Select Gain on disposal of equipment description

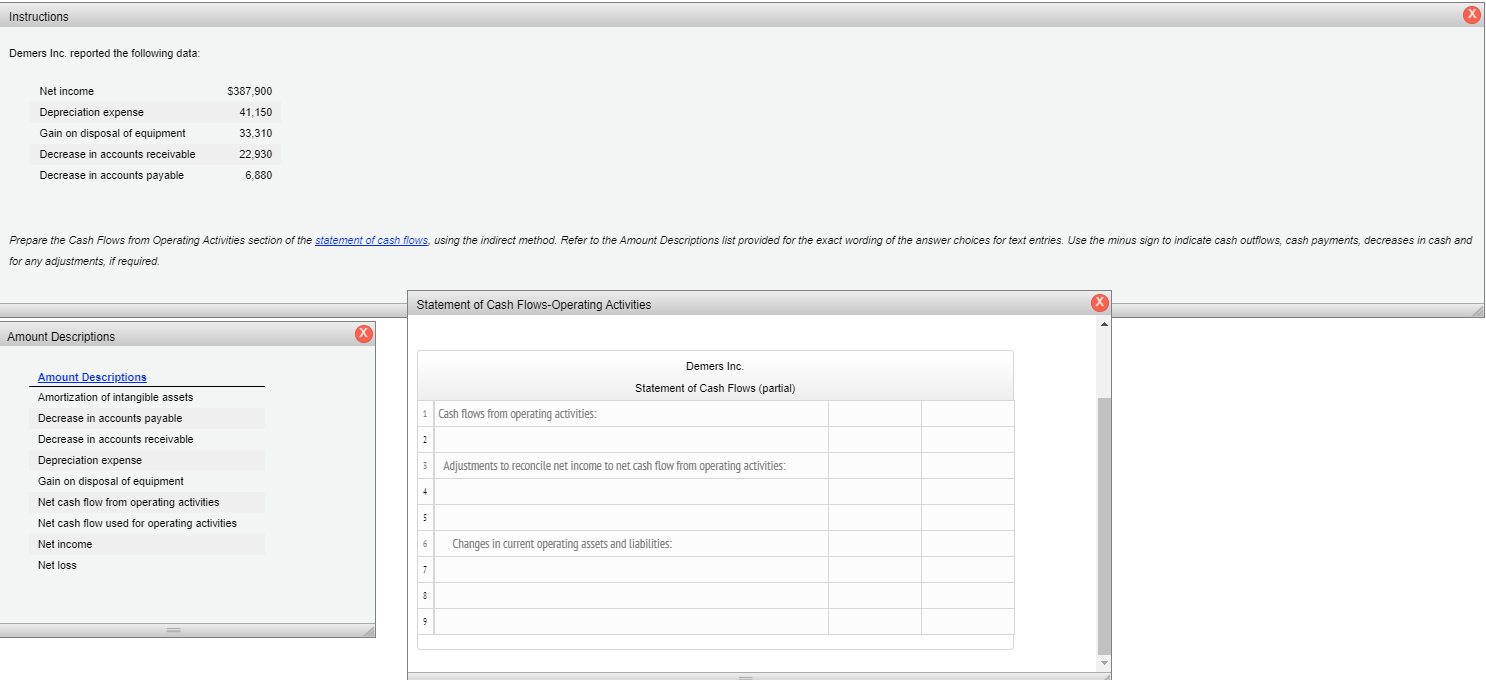click(111, 481)
